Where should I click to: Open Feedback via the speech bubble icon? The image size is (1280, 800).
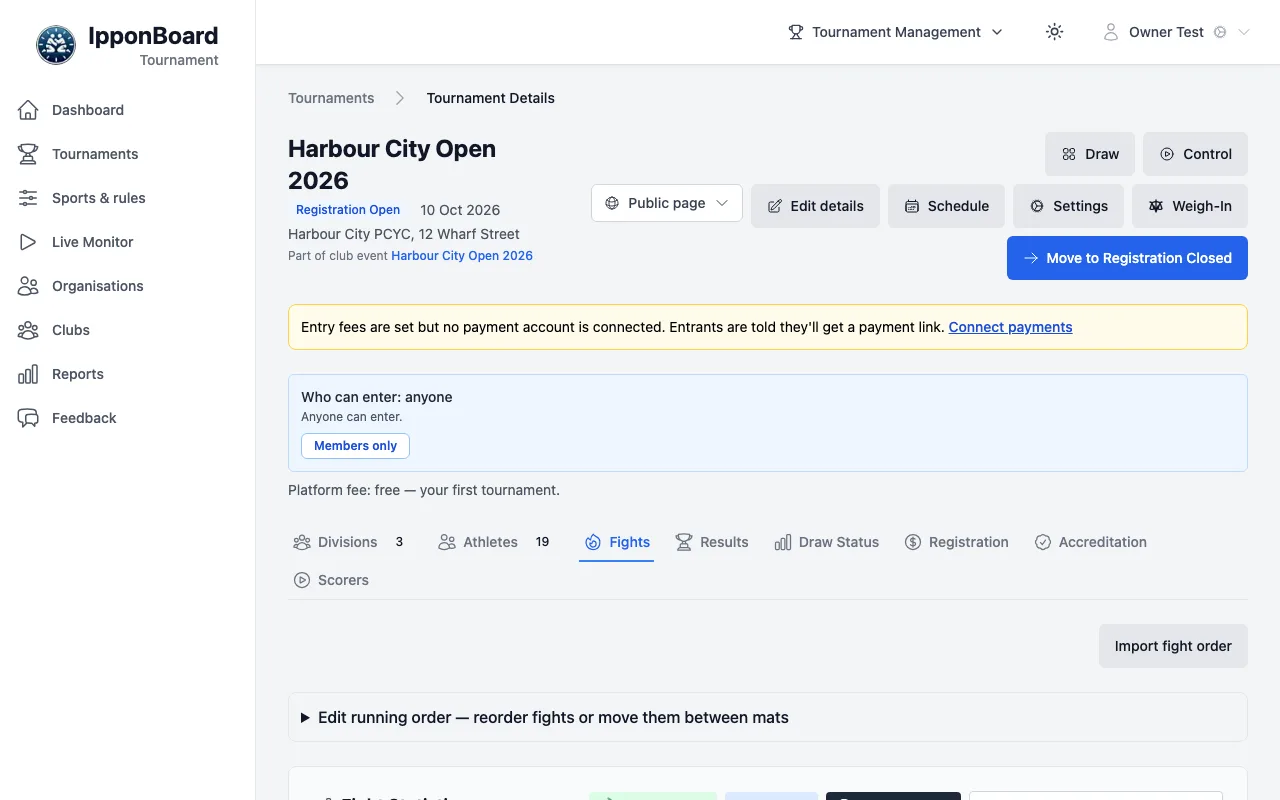pyautogui.click(x=28, y=418)
